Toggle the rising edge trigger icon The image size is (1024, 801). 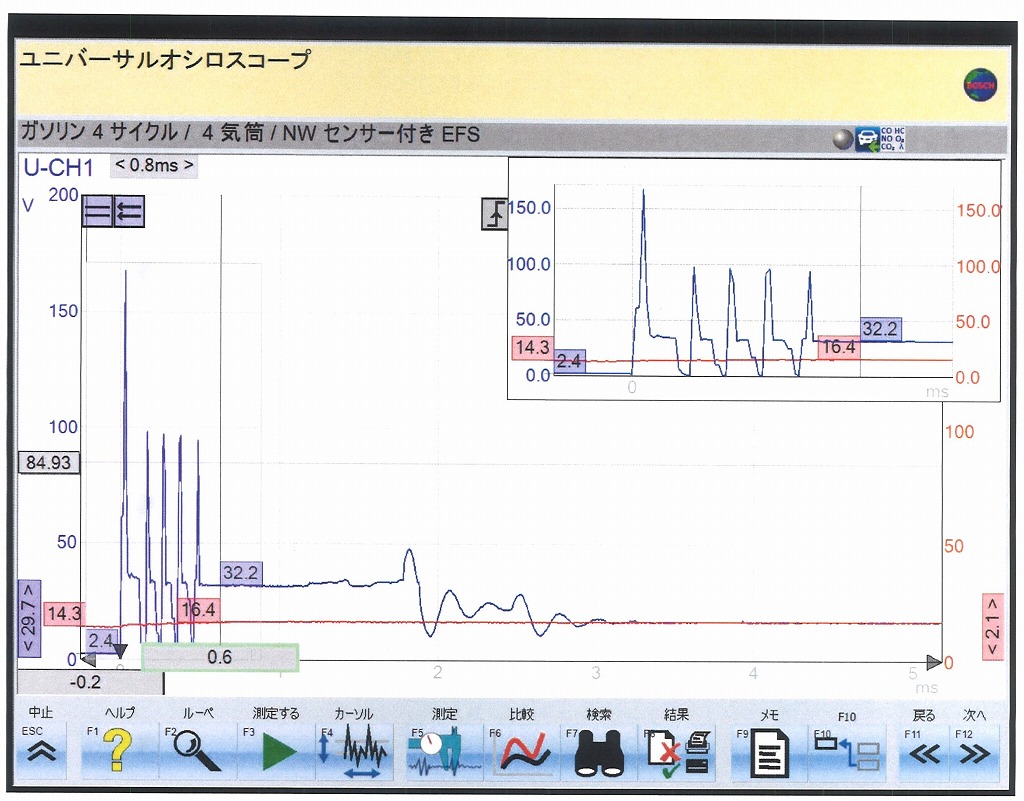pyautogui.click(x=495, y=213)
